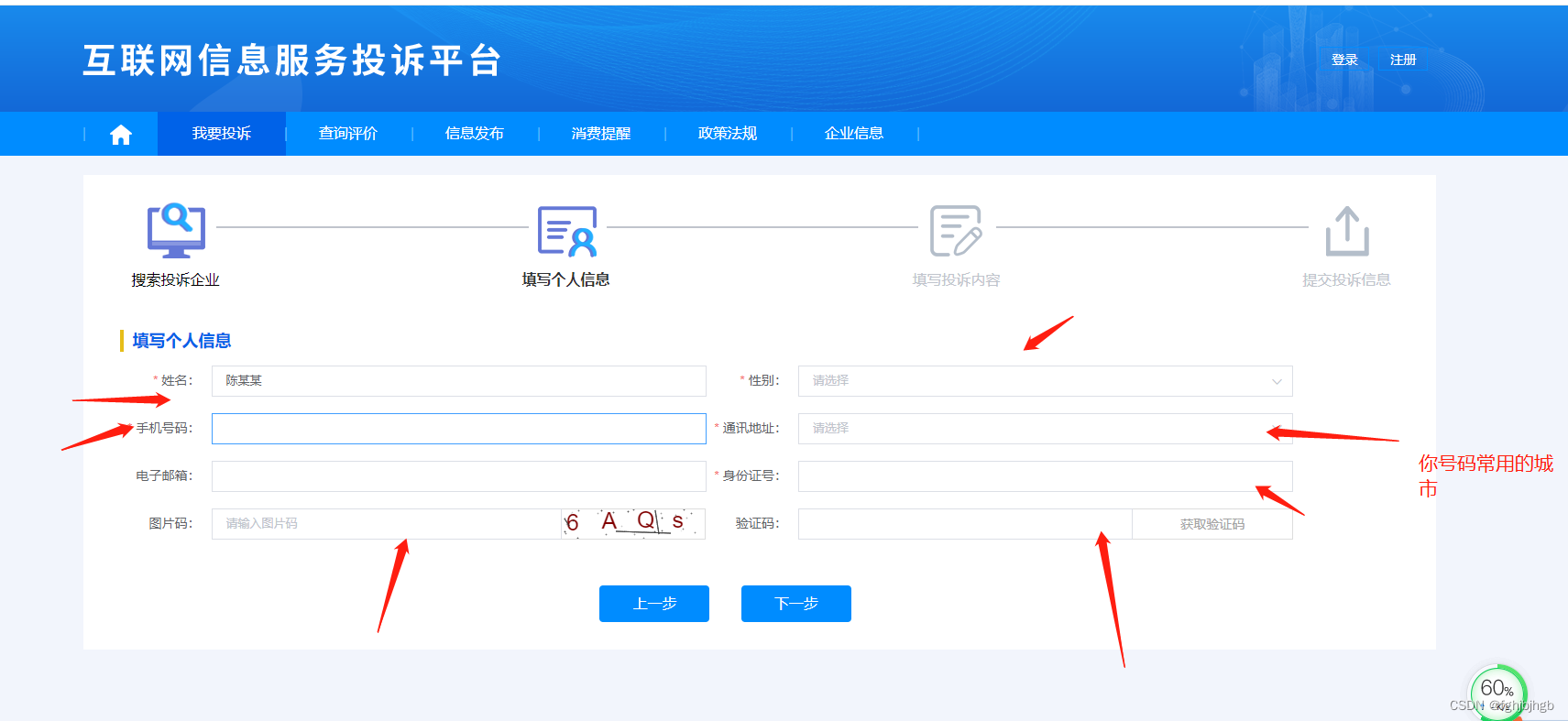Open the 政策法规 tab
The width and height of the screenshot is (1568, 721).
(x=728, y=134)
